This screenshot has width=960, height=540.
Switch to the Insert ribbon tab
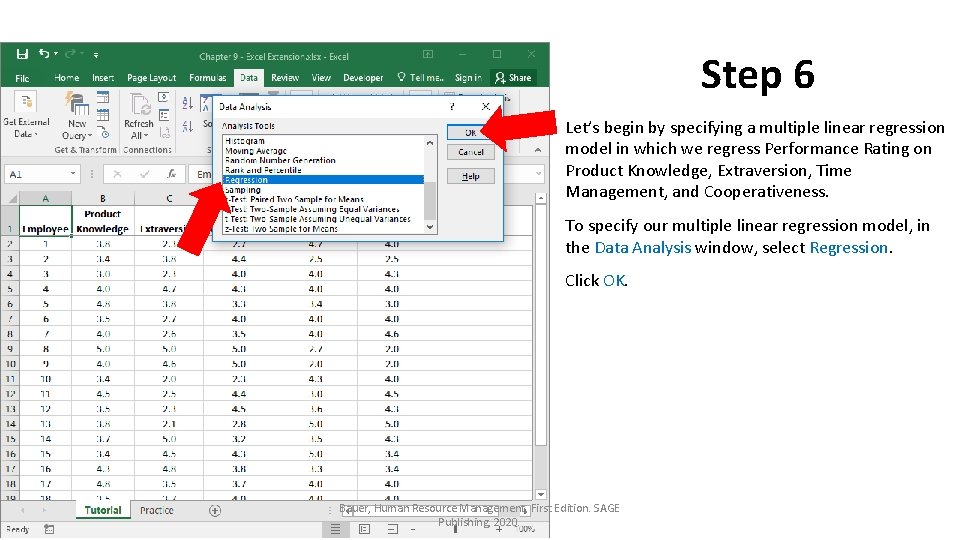pos(103,78)
